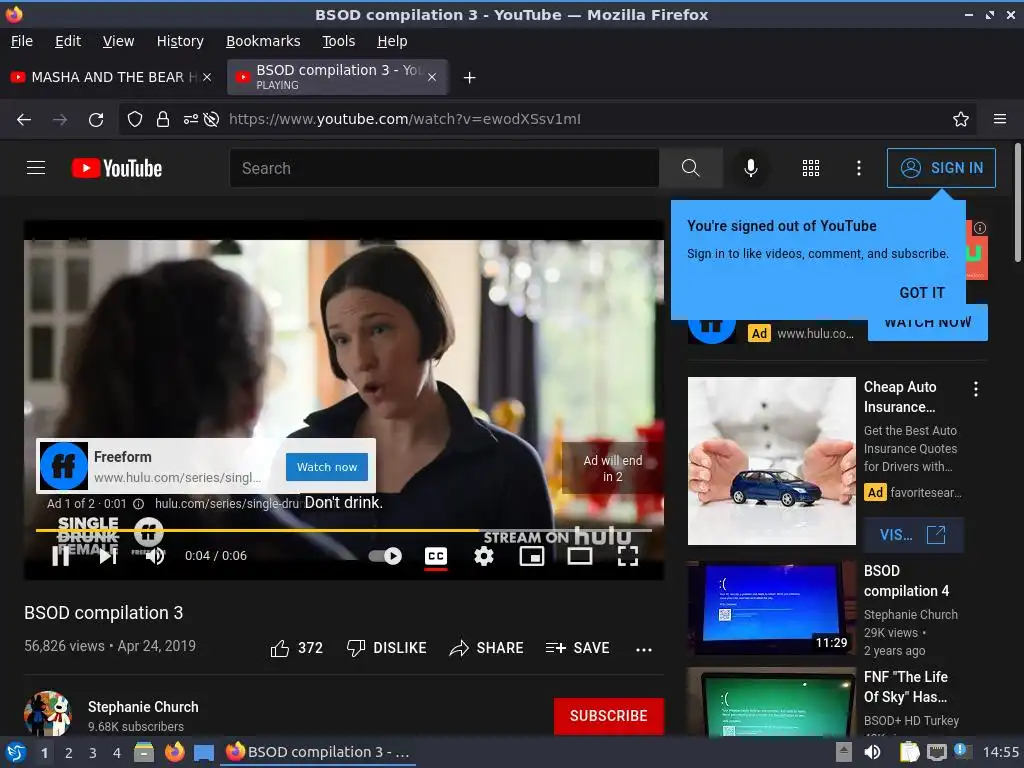Launch Firefox from taskbar launcher
1024x768 pixels.
click(174, 752)
